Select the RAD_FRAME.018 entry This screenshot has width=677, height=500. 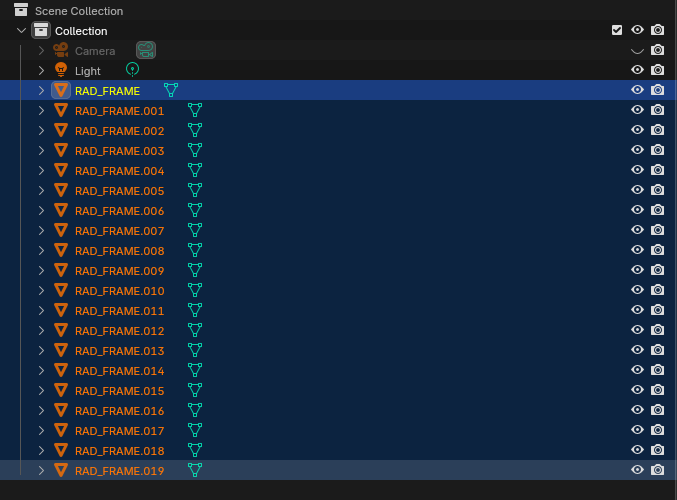pyautogui.click(x=119, y=450)
